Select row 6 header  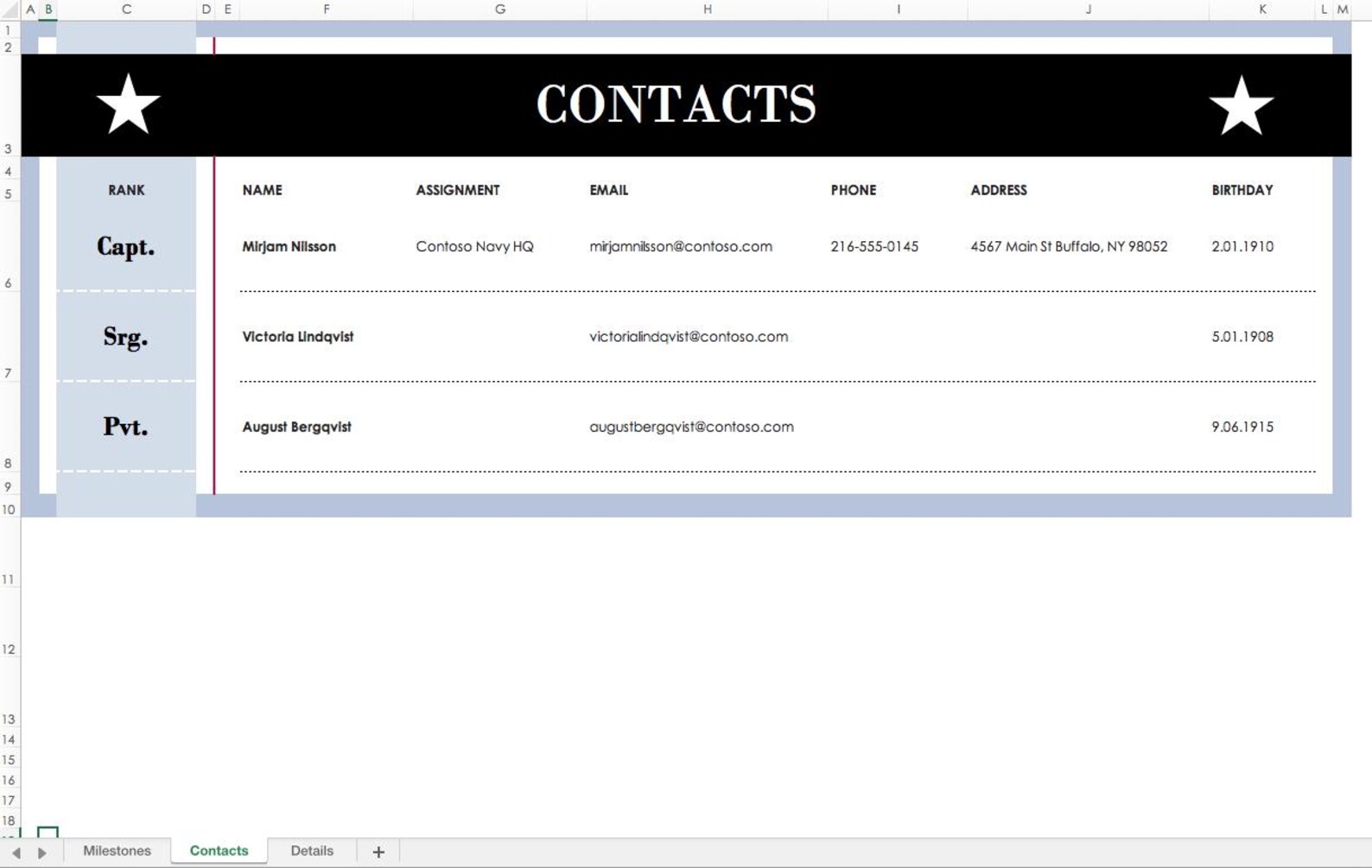point(10,247)
